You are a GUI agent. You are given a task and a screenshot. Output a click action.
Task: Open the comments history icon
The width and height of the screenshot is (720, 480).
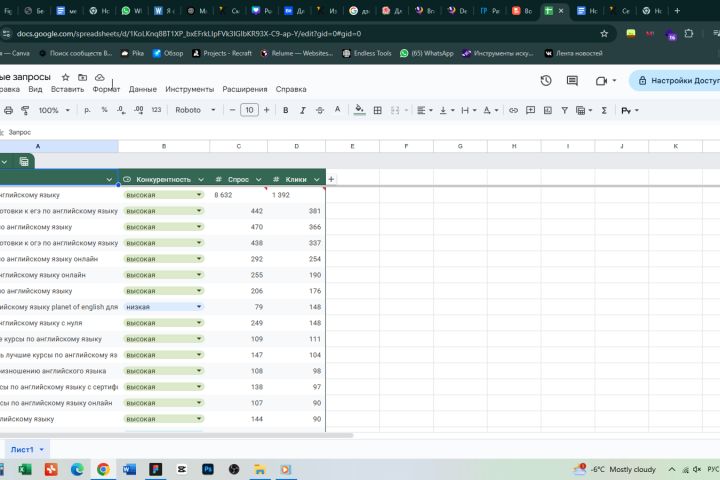click(572, 81)
